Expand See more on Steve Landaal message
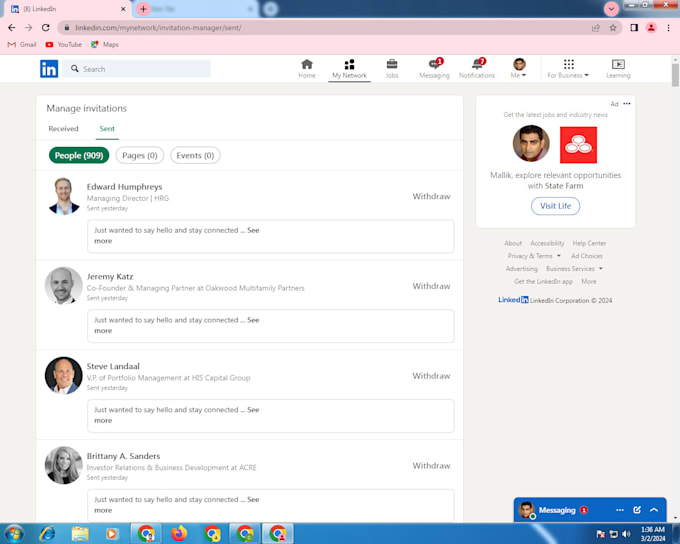 pyautogui.click(x=253, y=410)
